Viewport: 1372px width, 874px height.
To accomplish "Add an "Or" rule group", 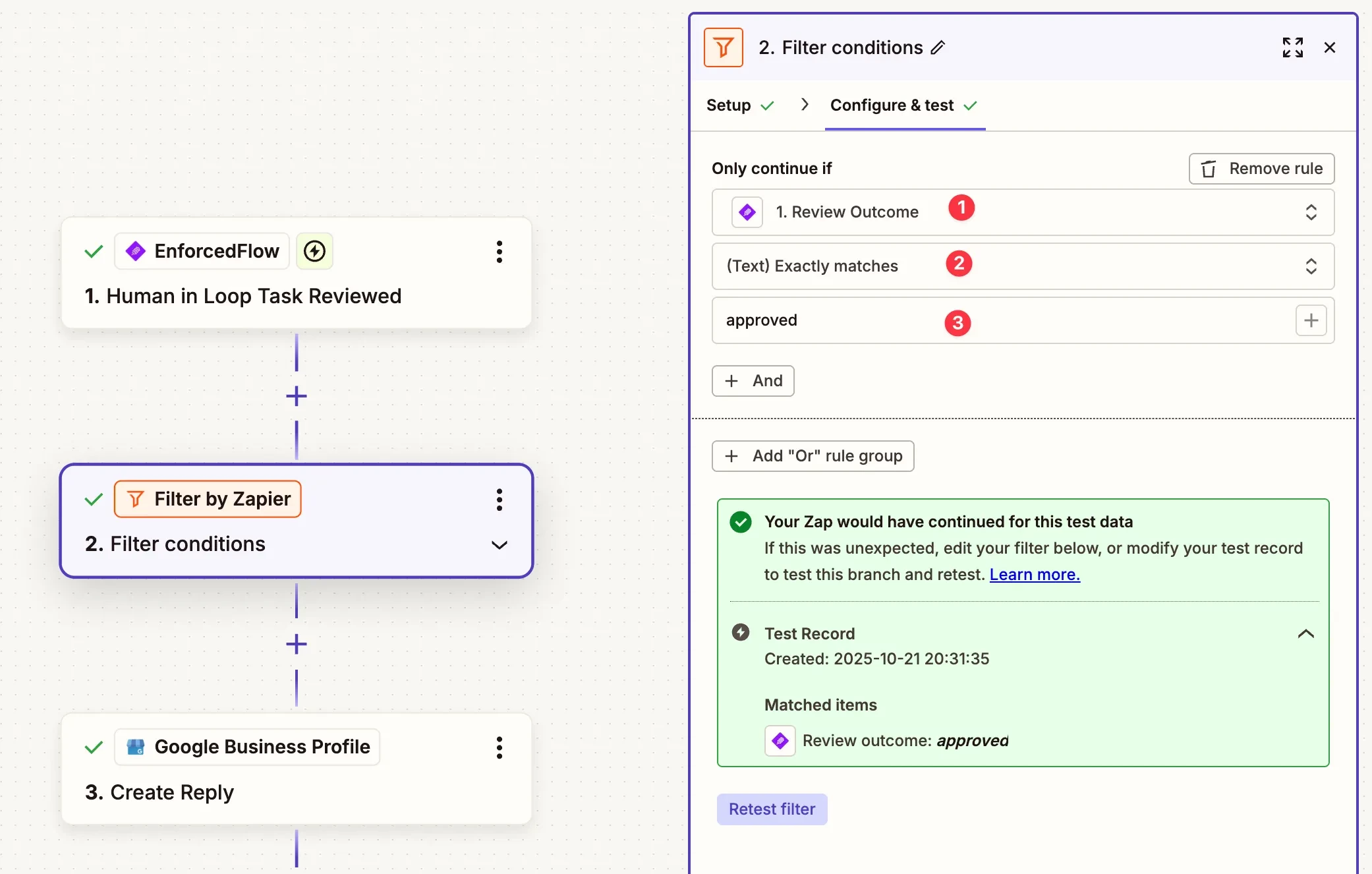I will (813, 456).
